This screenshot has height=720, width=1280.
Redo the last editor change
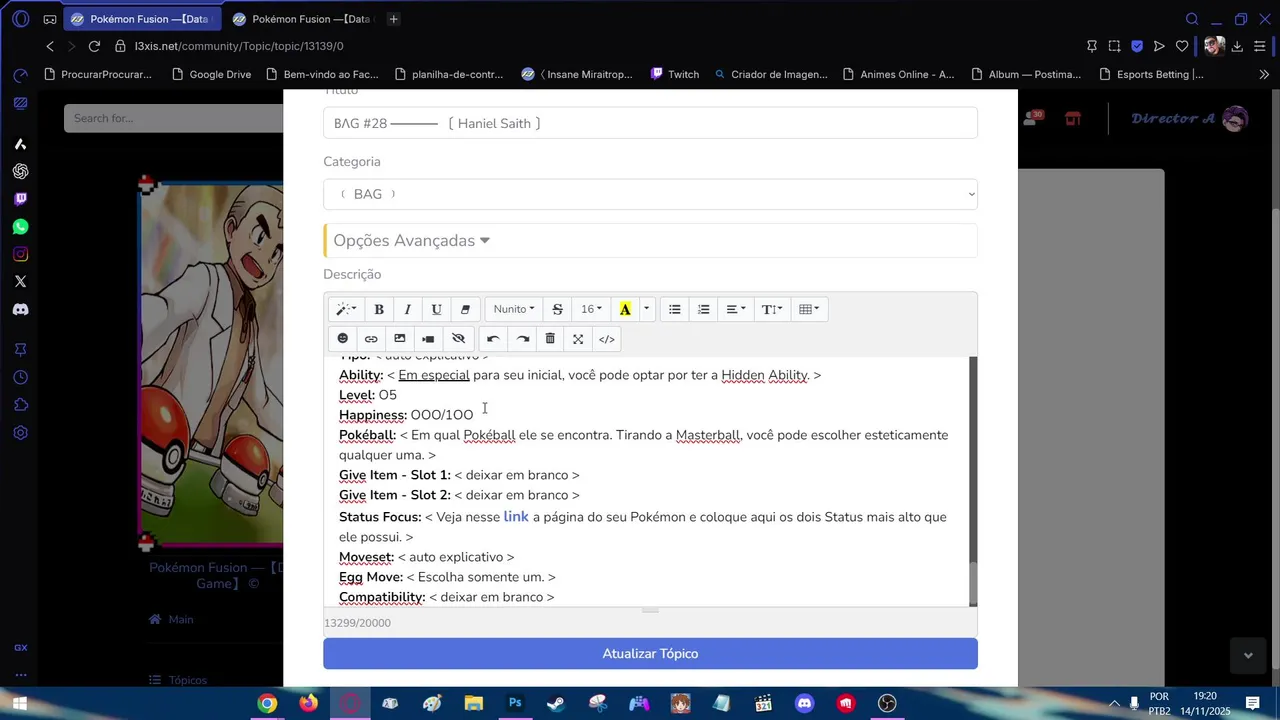click(x=522, y=339)
